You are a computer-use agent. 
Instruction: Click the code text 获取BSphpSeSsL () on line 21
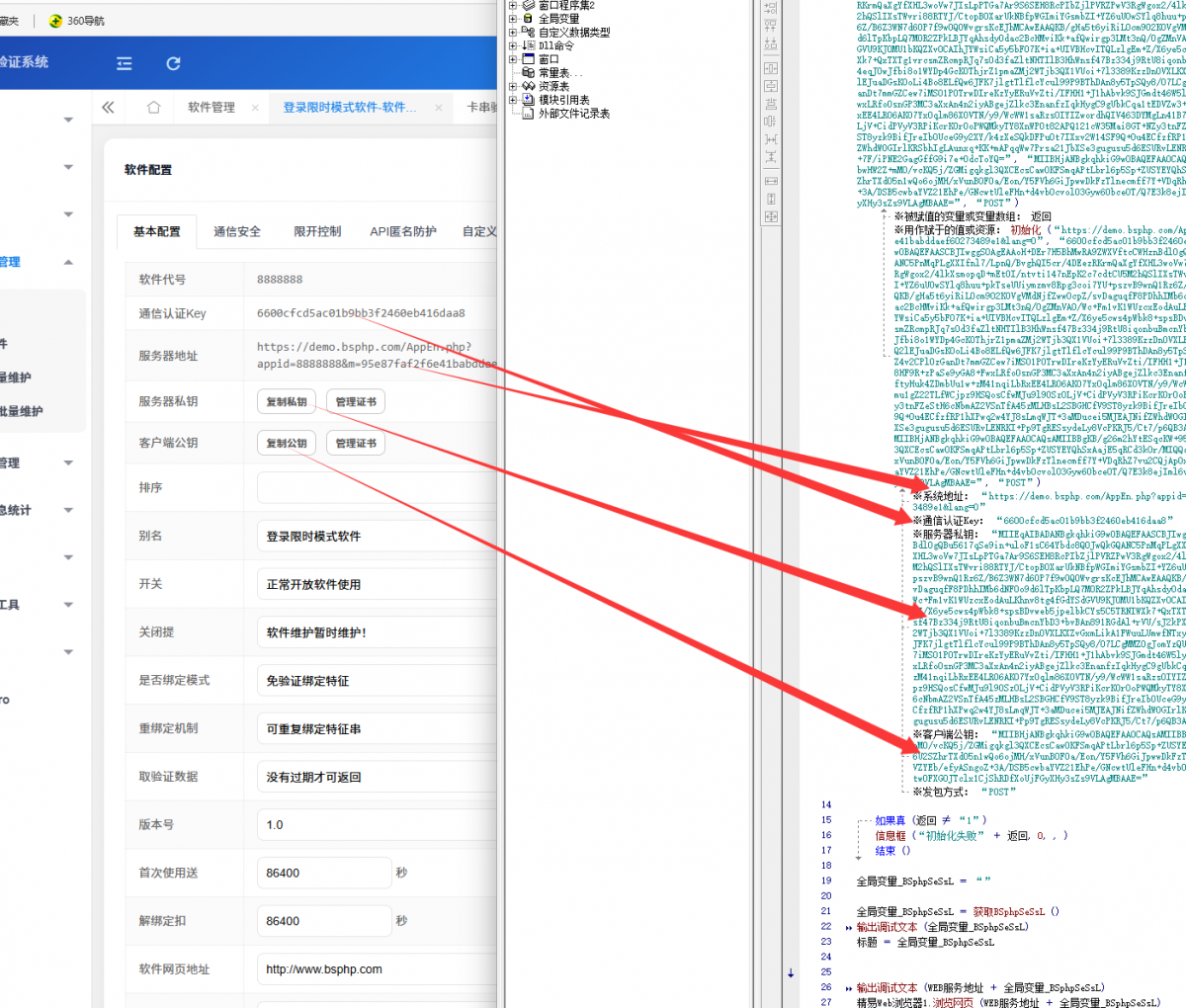click(1016, 911)
